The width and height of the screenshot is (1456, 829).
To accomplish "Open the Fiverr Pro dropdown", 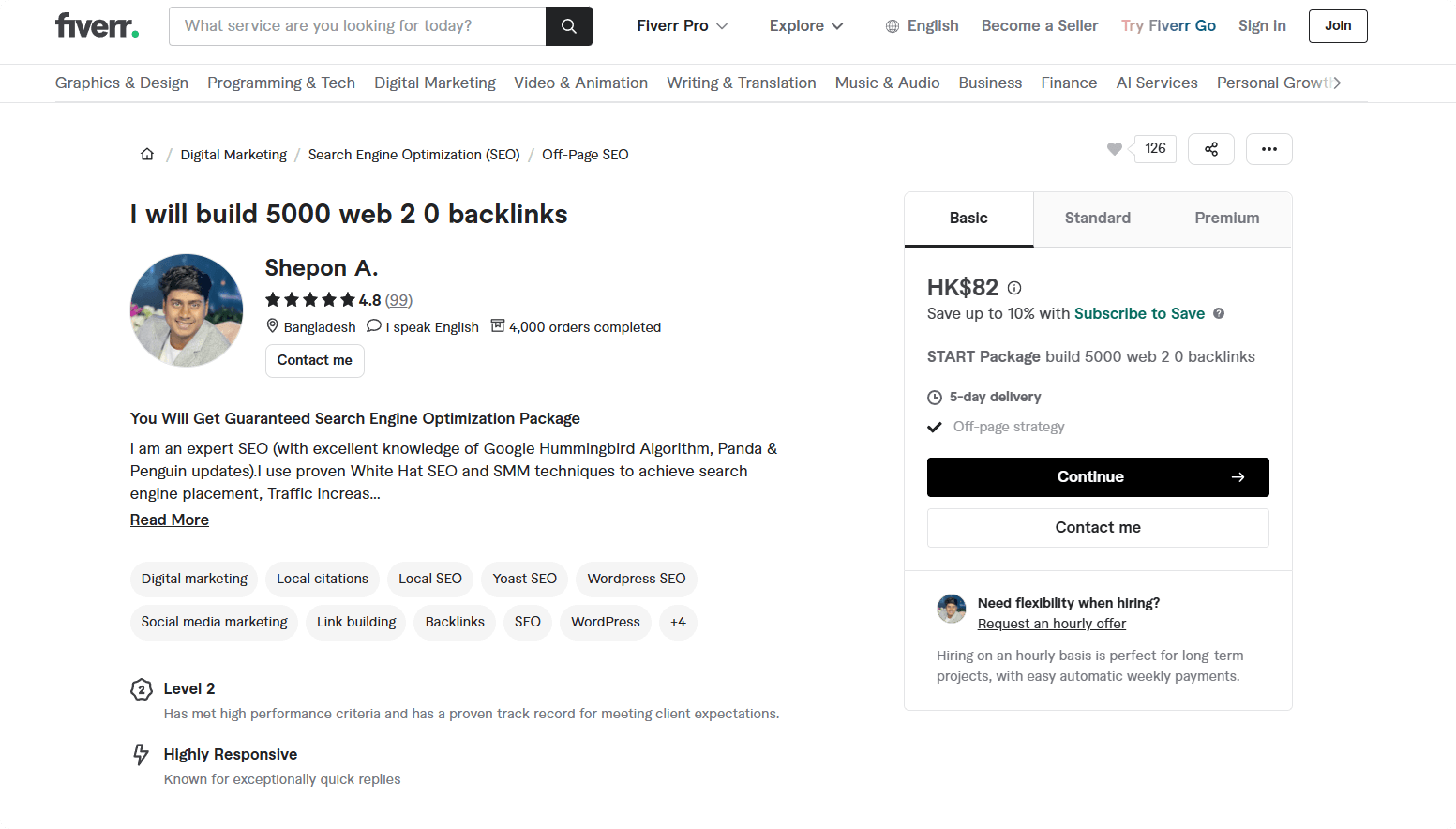I will tap(682, 26).
